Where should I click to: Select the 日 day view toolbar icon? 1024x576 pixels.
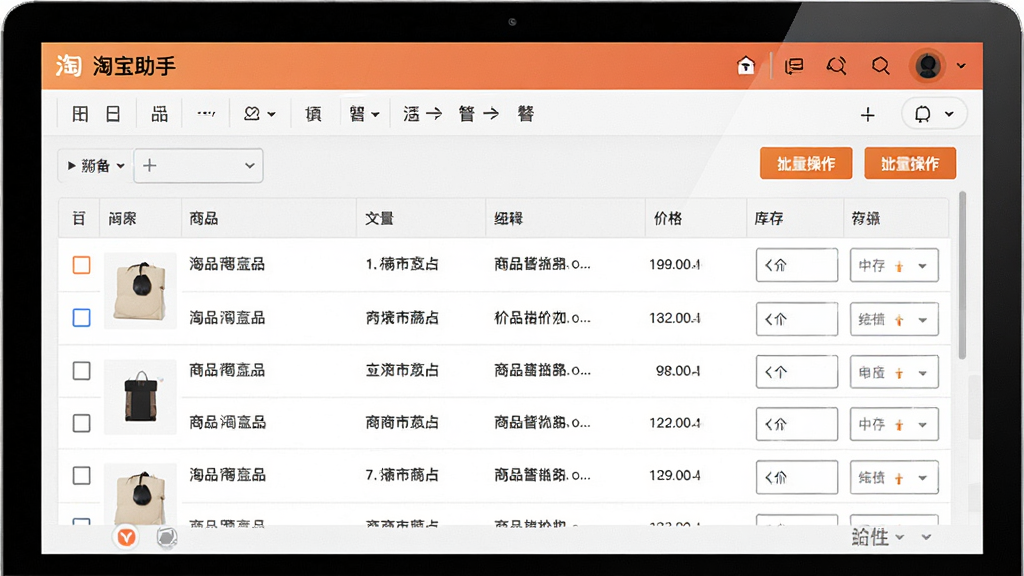tap(113, 114)
